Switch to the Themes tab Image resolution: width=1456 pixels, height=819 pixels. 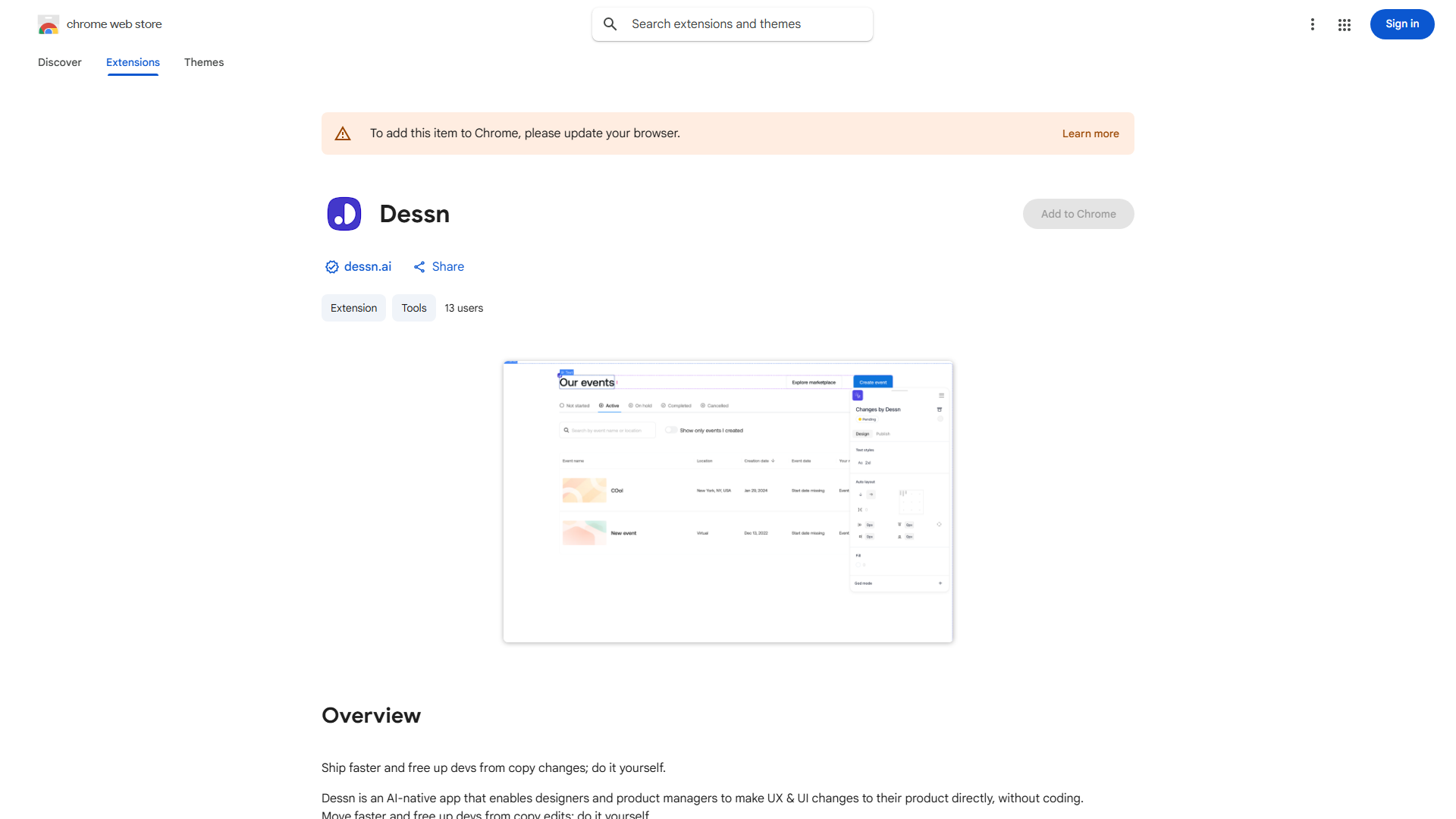(204, 62)
